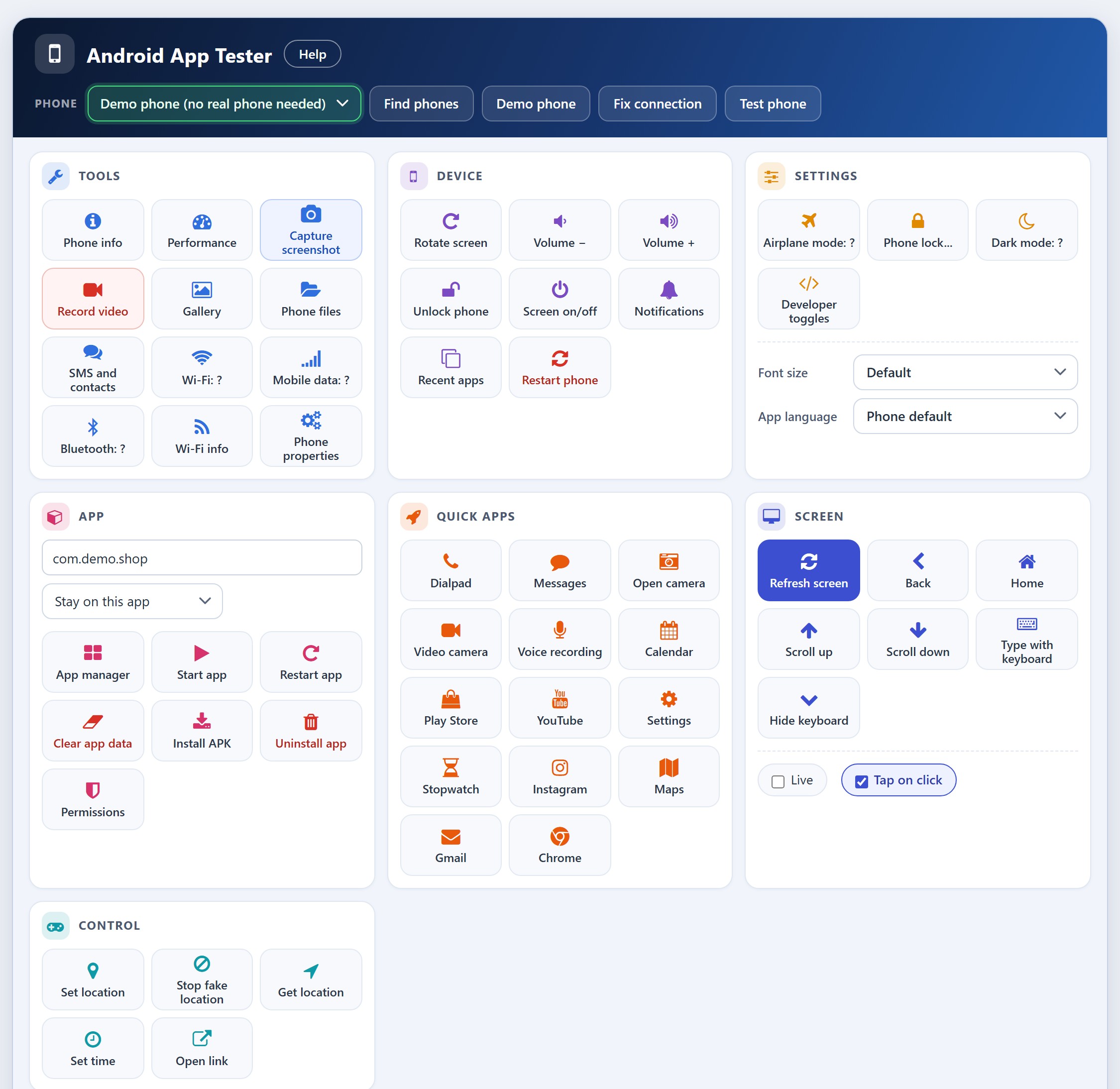Launch Chrome quick app
The height and width of the screenshot is (1089, 1120).
point(560,845)
